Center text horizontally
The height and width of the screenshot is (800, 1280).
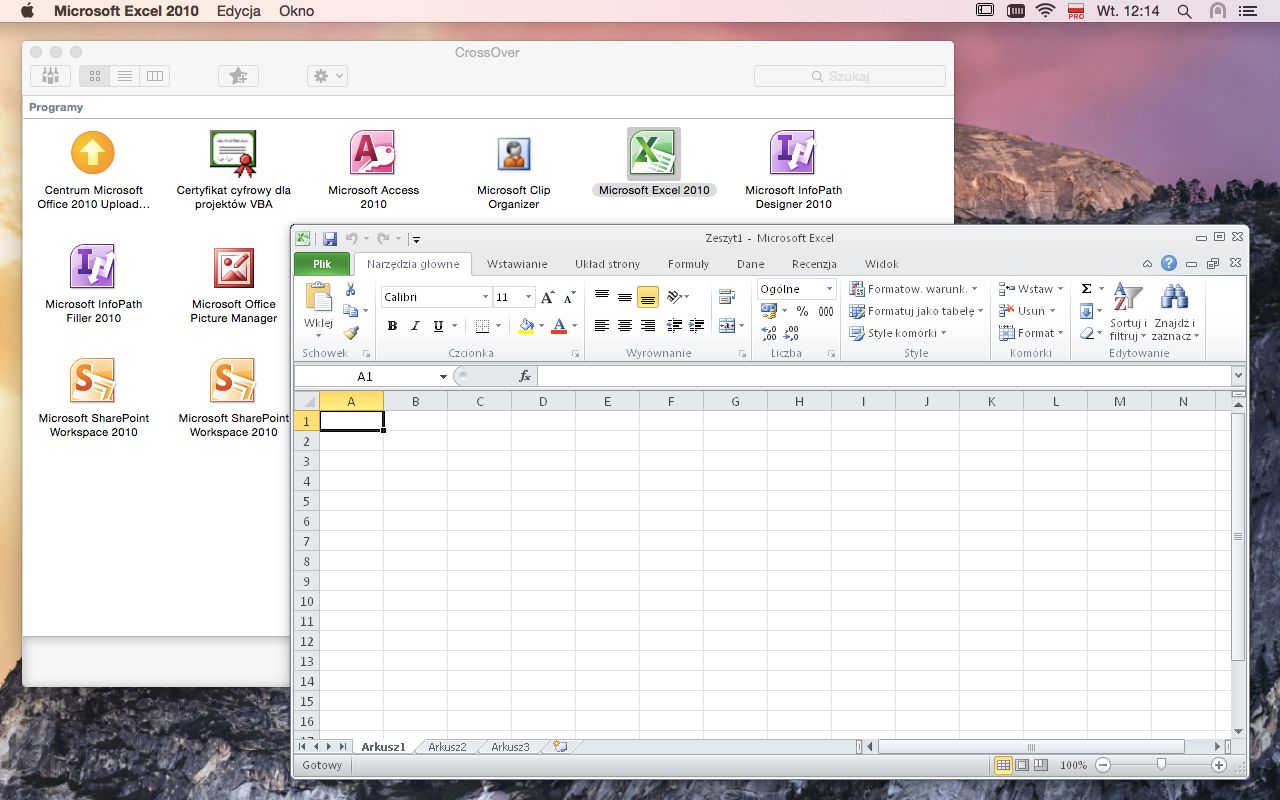click(625, 326)
